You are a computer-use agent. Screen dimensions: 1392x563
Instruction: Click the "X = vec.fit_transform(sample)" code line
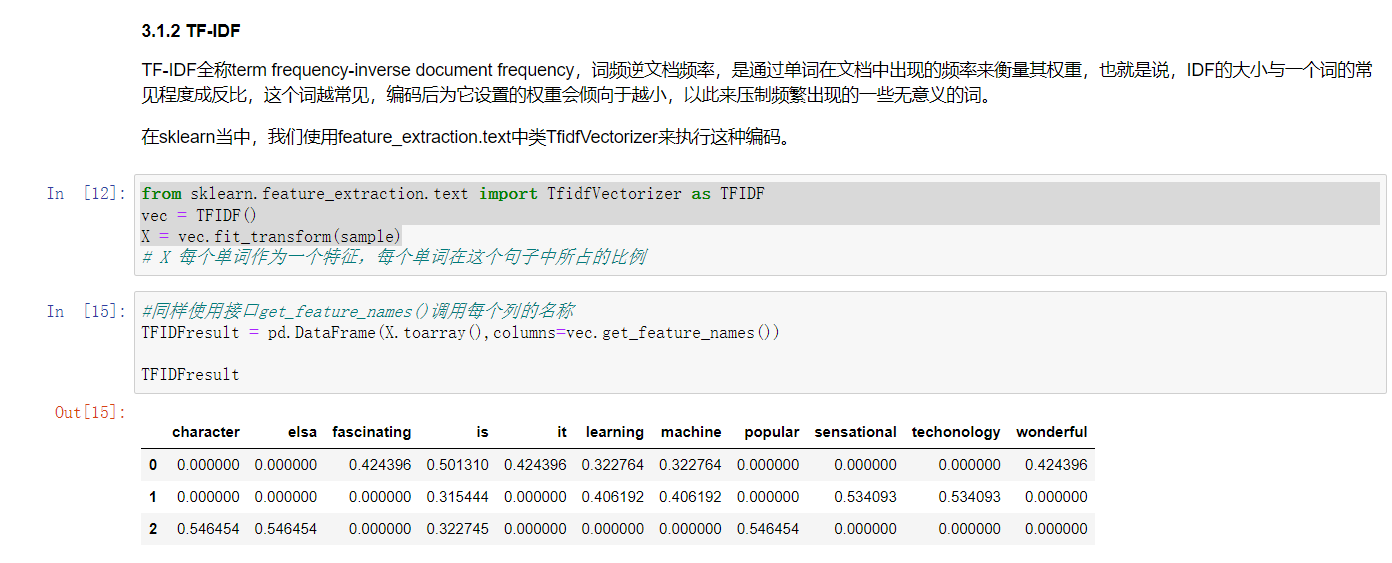tap(271, 236)
